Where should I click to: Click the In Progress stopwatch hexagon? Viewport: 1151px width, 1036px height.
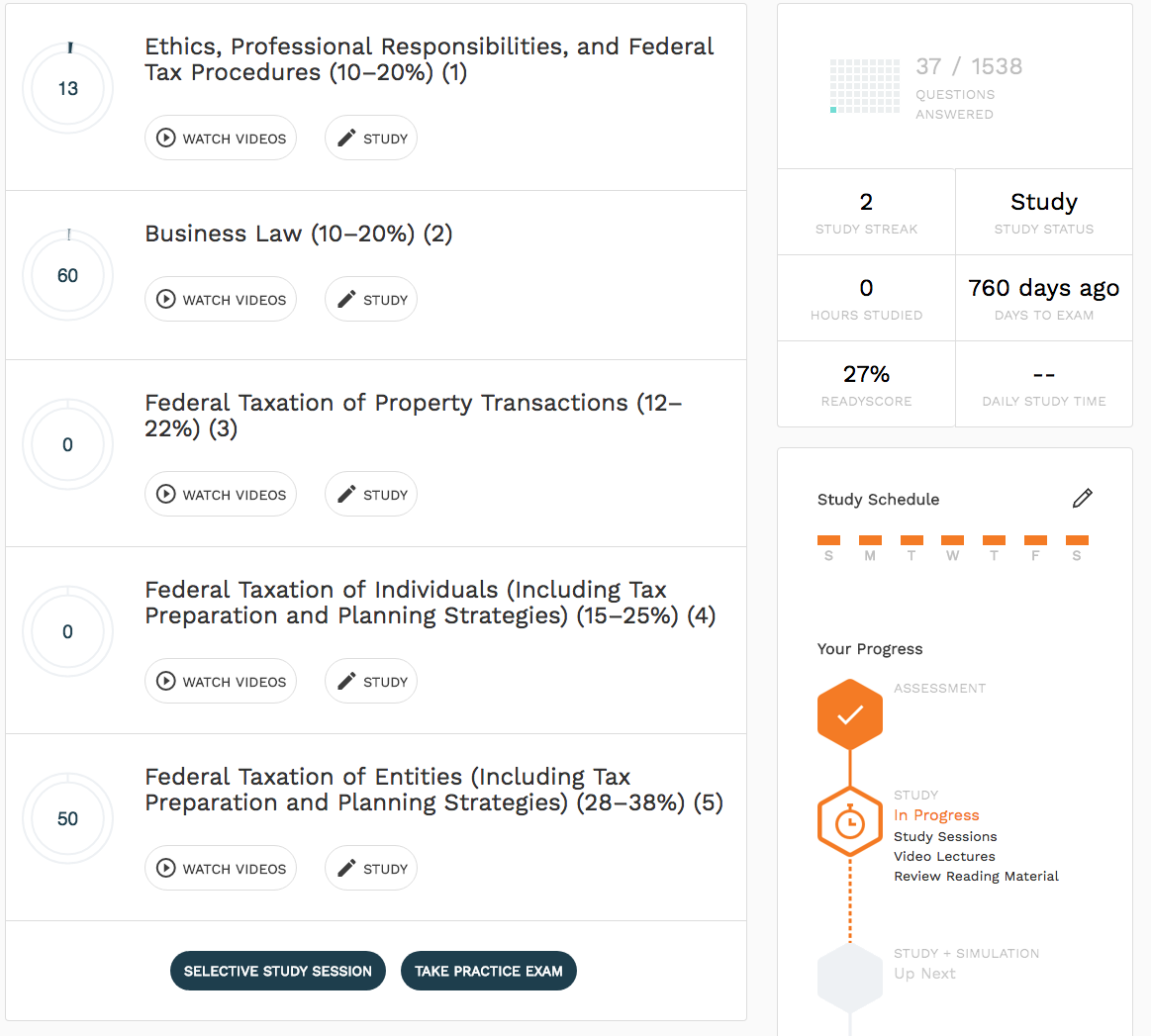coord(849,821)
